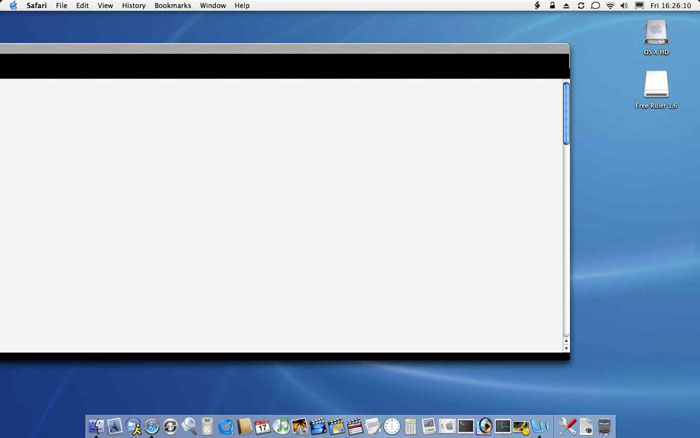Open the Bookmarks menu
This screenshot has height=438, width=700.
point(173,5)
